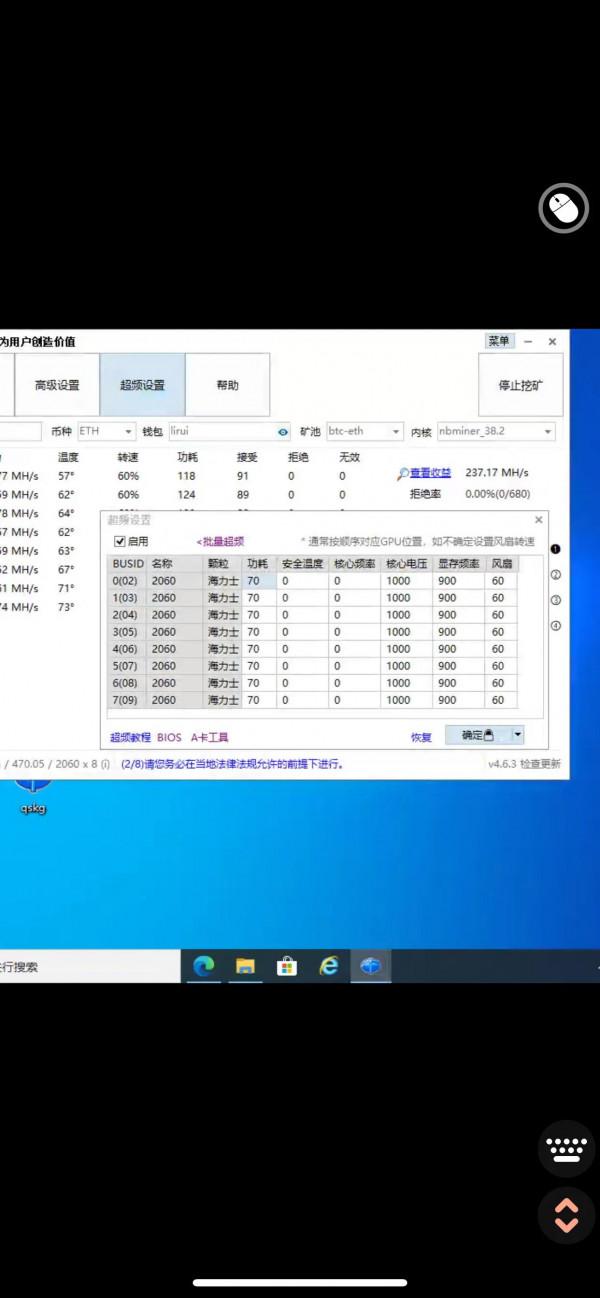
Task: Select overclock profile circle 4
Action: pyautogui.click(x=555, y=627)
